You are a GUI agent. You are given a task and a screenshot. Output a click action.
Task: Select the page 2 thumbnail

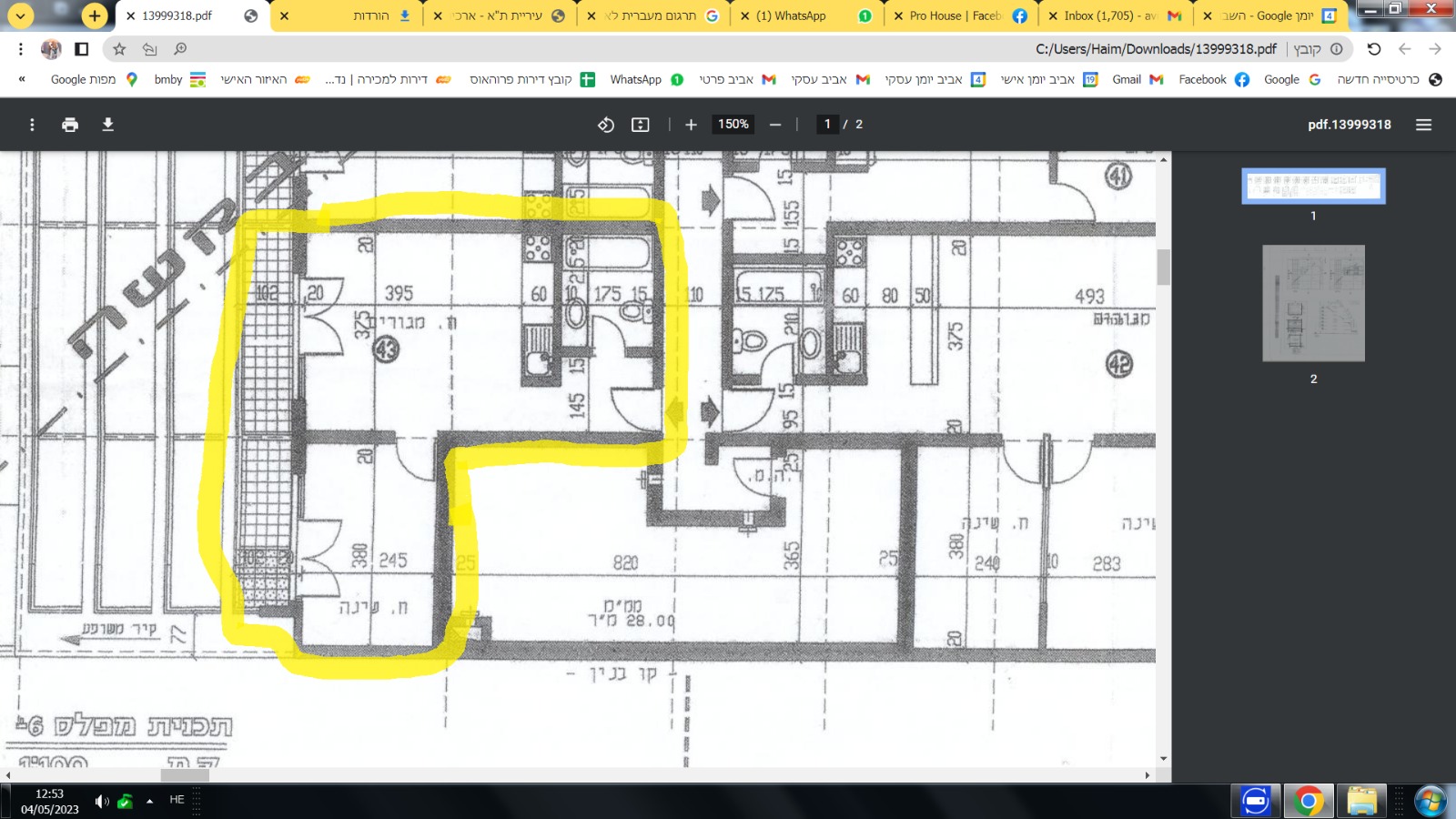[1313, 303]
